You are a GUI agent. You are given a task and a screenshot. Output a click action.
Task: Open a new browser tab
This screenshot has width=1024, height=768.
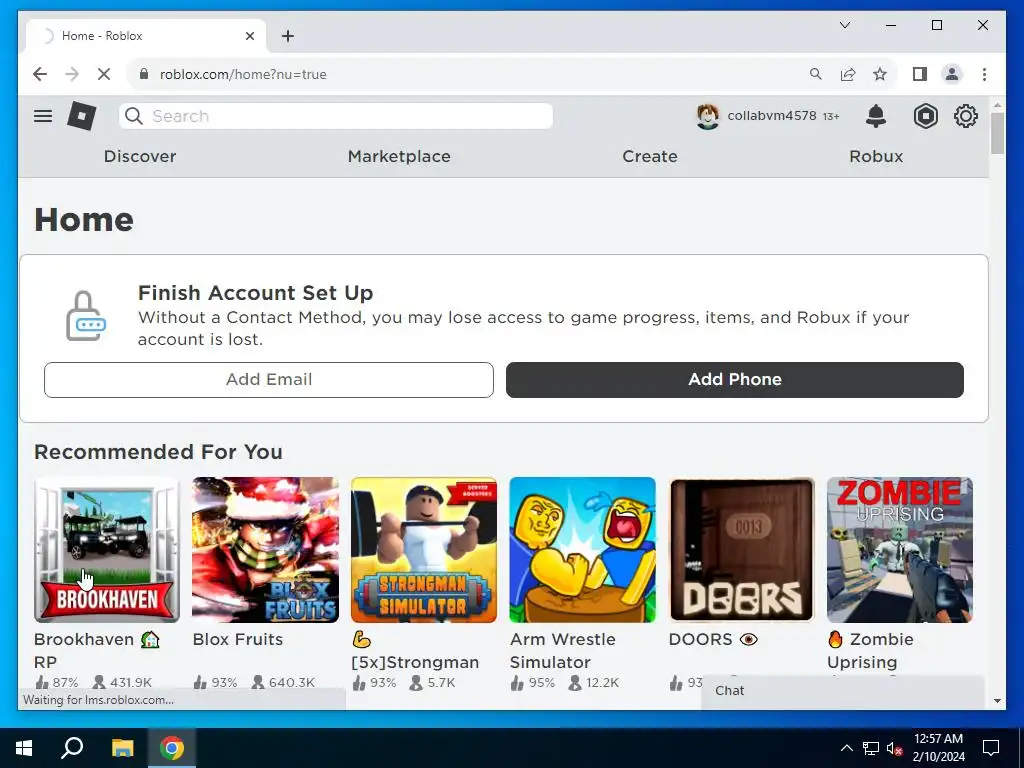(x=288, y=36)
